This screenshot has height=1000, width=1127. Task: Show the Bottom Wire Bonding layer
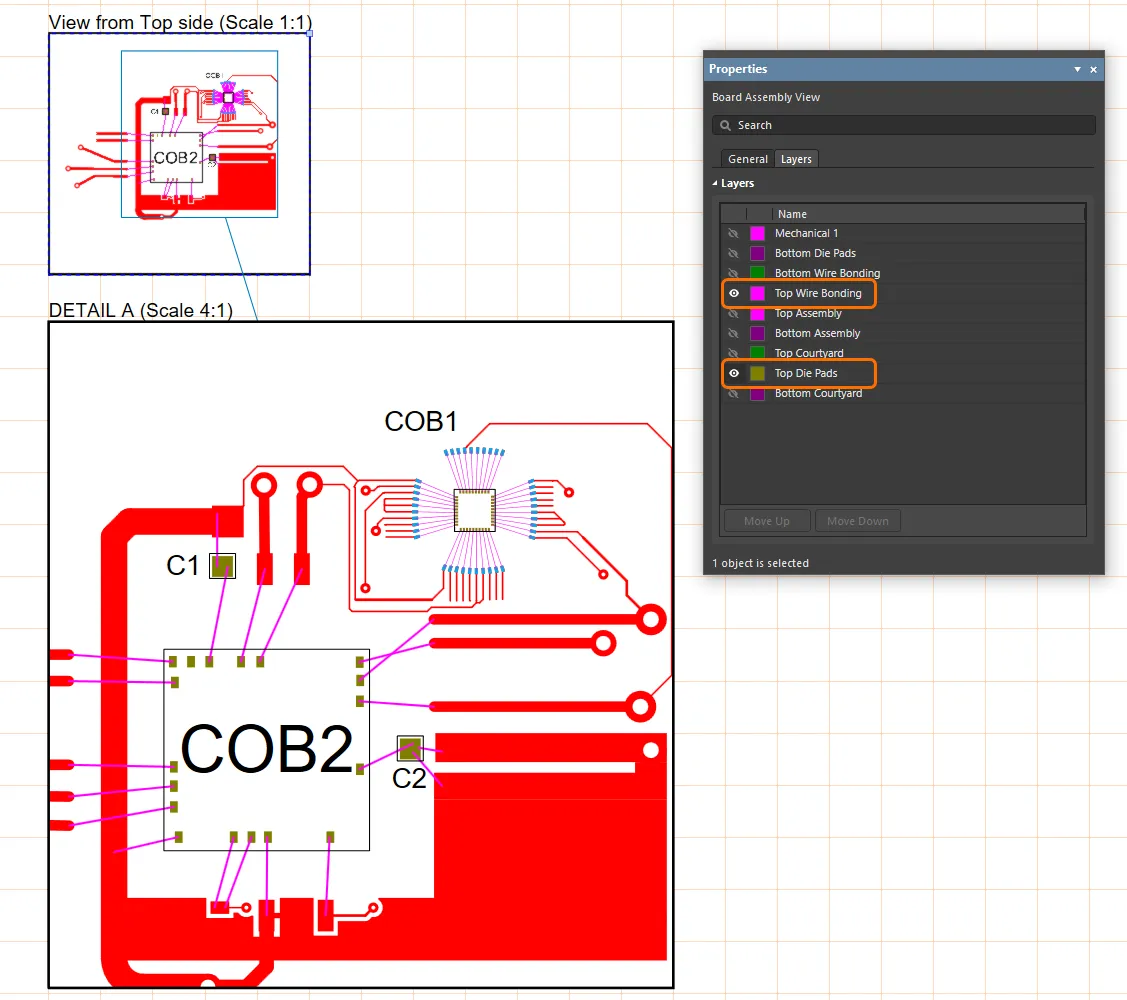point(734,273)
